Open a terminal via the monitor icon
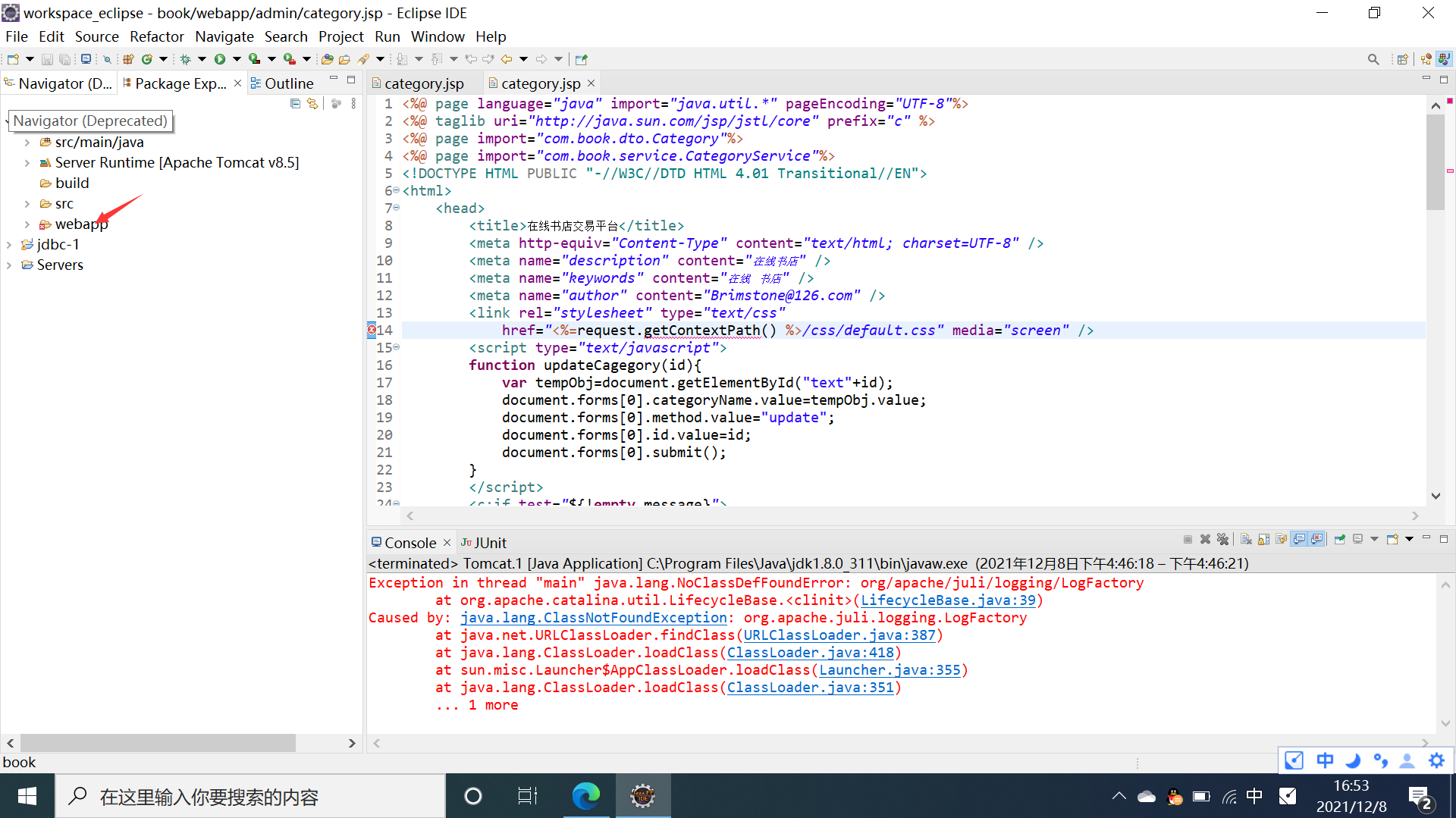Screen dimensions: 1456x818 [x=86, y=58]
